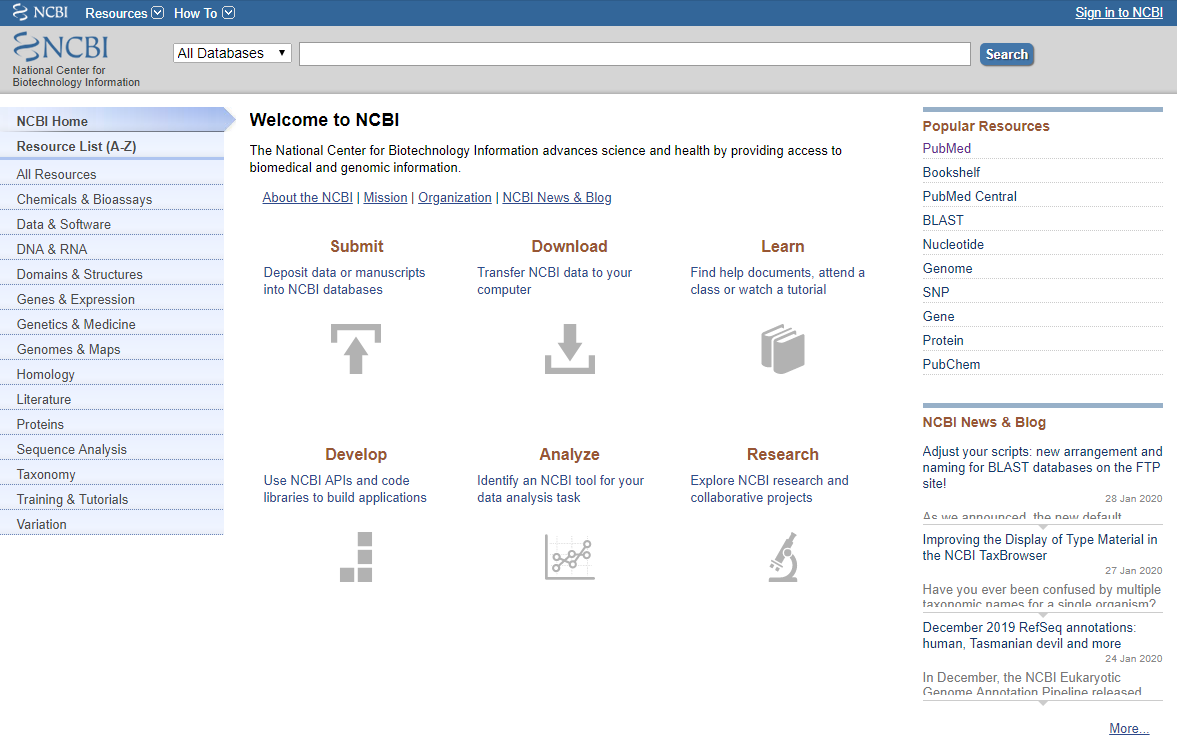
Task: Open the Resources dropdown menu
Action: coord(124,13)
